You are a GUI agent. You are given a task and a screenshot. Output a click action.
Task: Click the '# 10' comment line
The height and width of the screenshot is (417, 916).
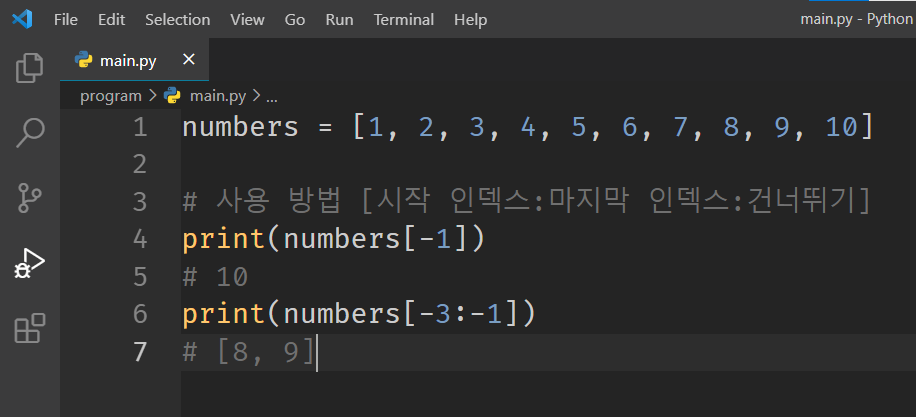pos(216,277)
